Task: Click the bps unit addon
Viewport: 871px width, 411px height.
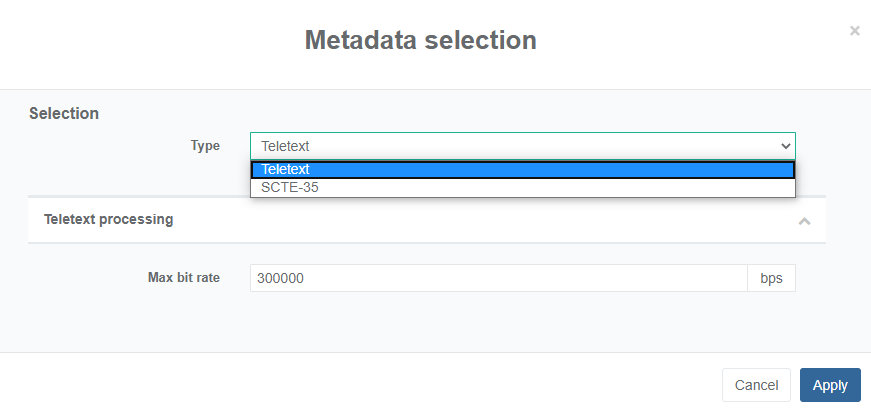Action: [x=771, y=278]
